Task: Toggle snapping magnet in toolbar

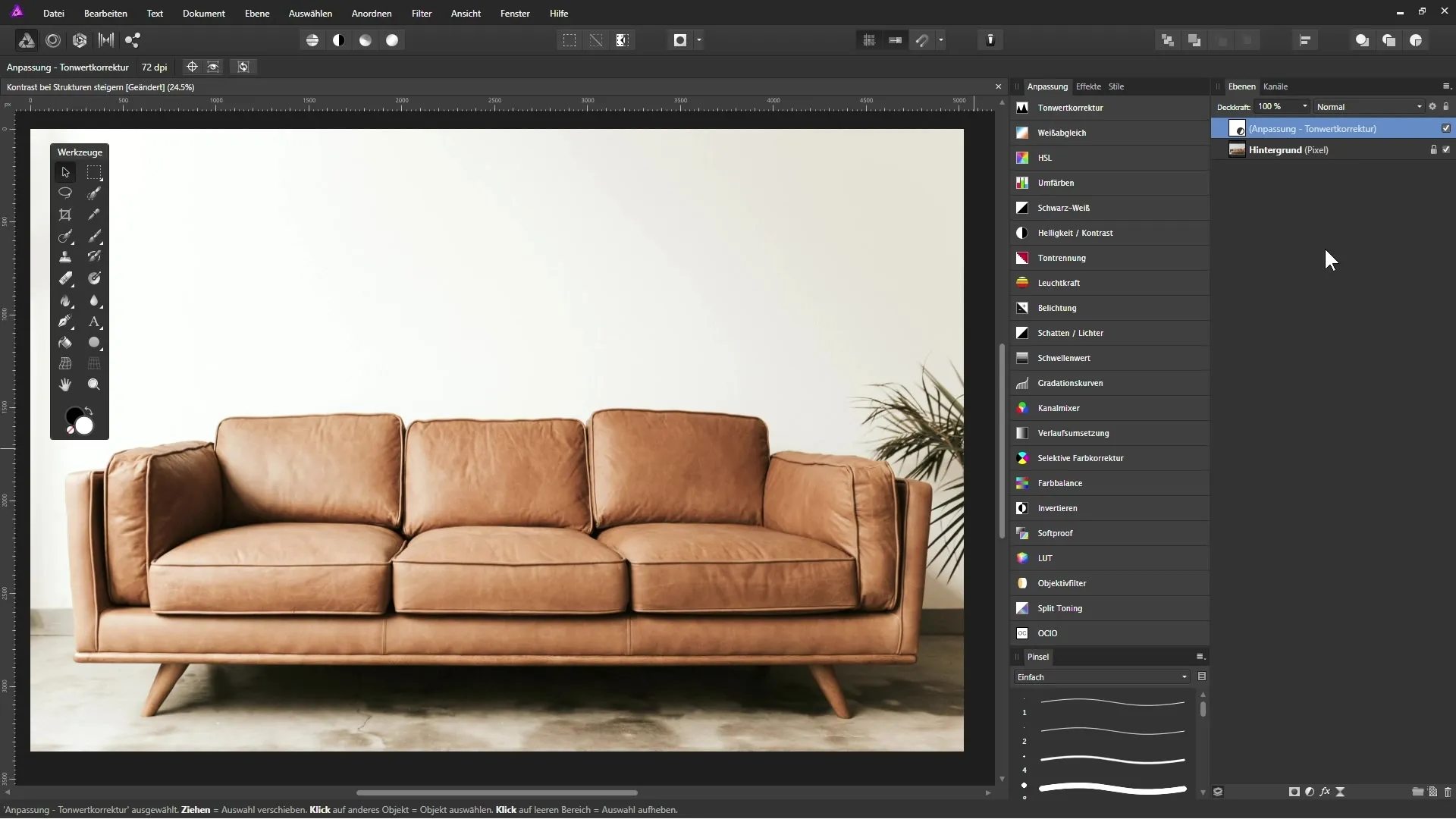Action: pos(922,40)
